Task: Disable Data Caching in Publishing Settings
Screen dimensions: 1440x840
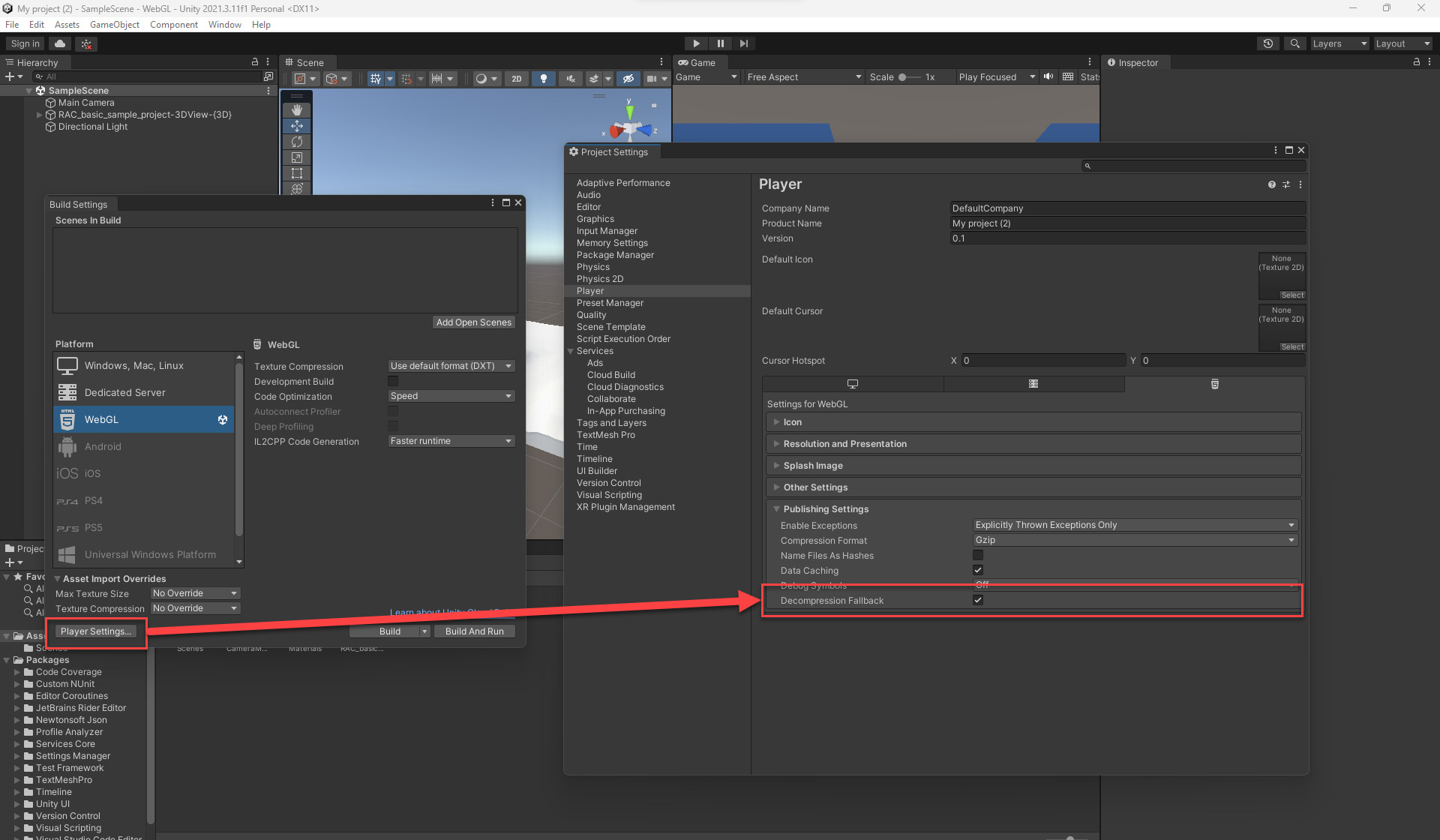Action: [978, 570]
